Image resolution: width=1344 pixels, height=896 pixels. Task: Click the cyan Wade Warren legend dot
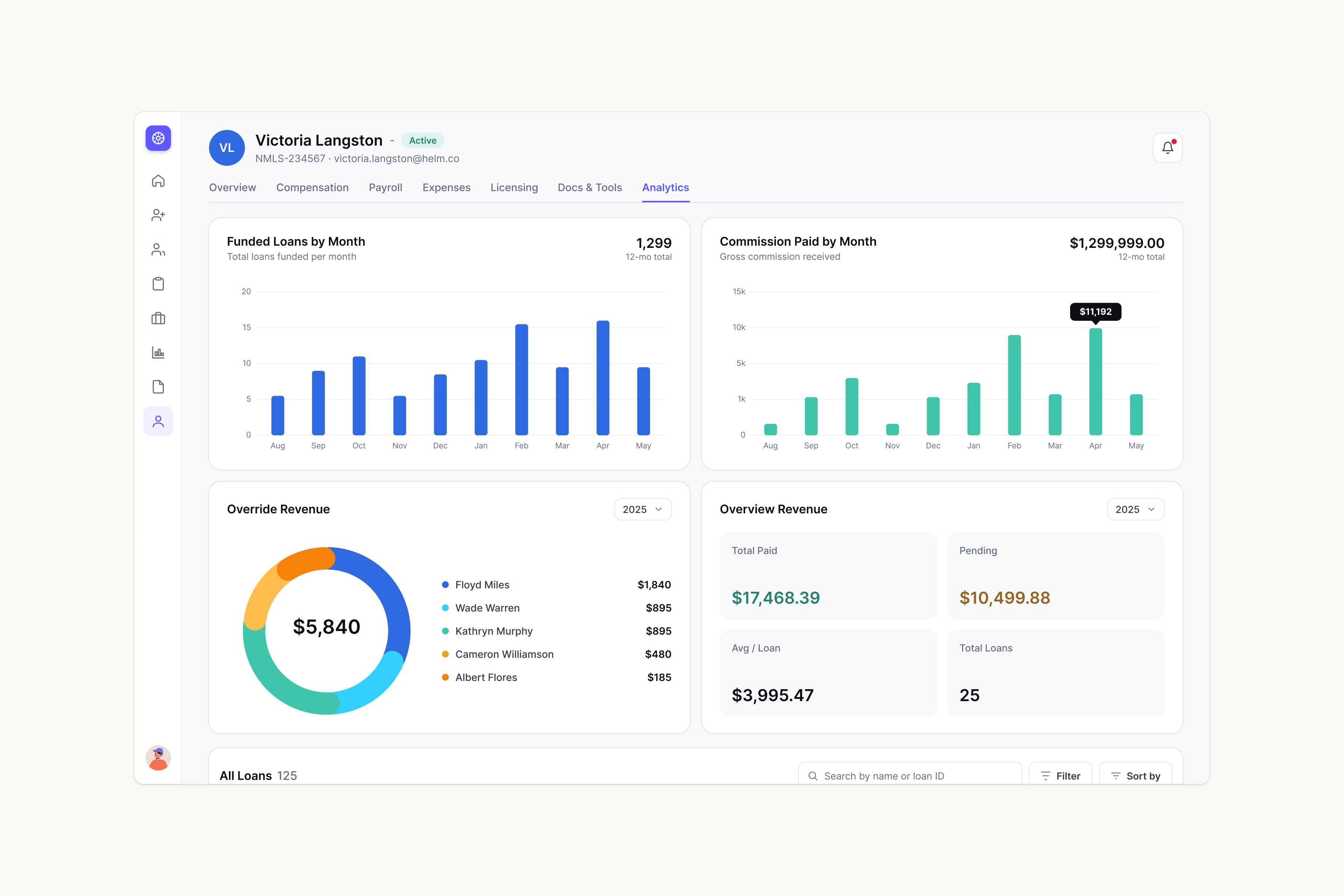(445, 608)
